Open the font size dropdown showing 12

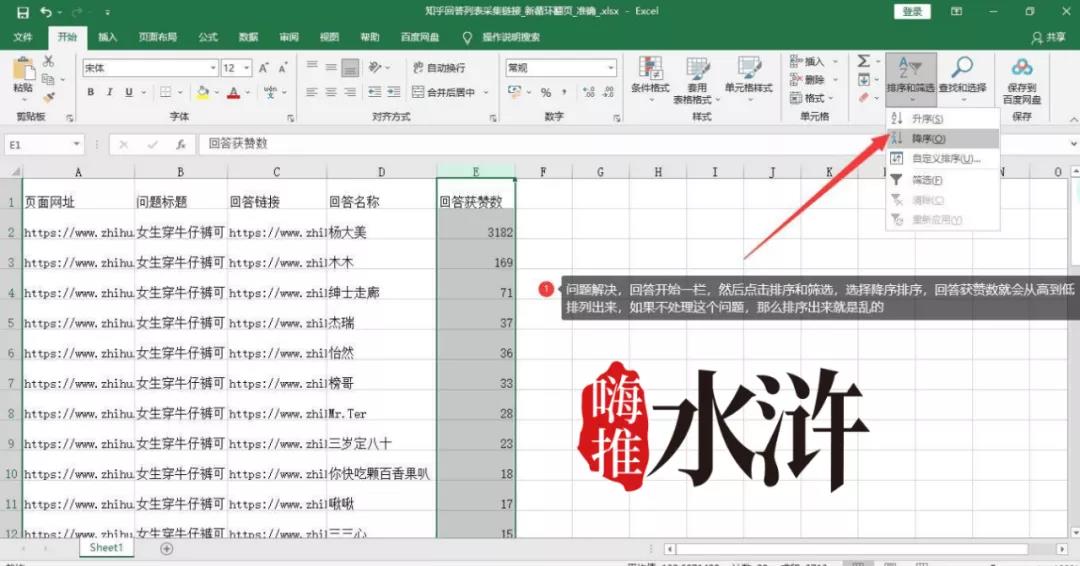(x=247, y=67)
